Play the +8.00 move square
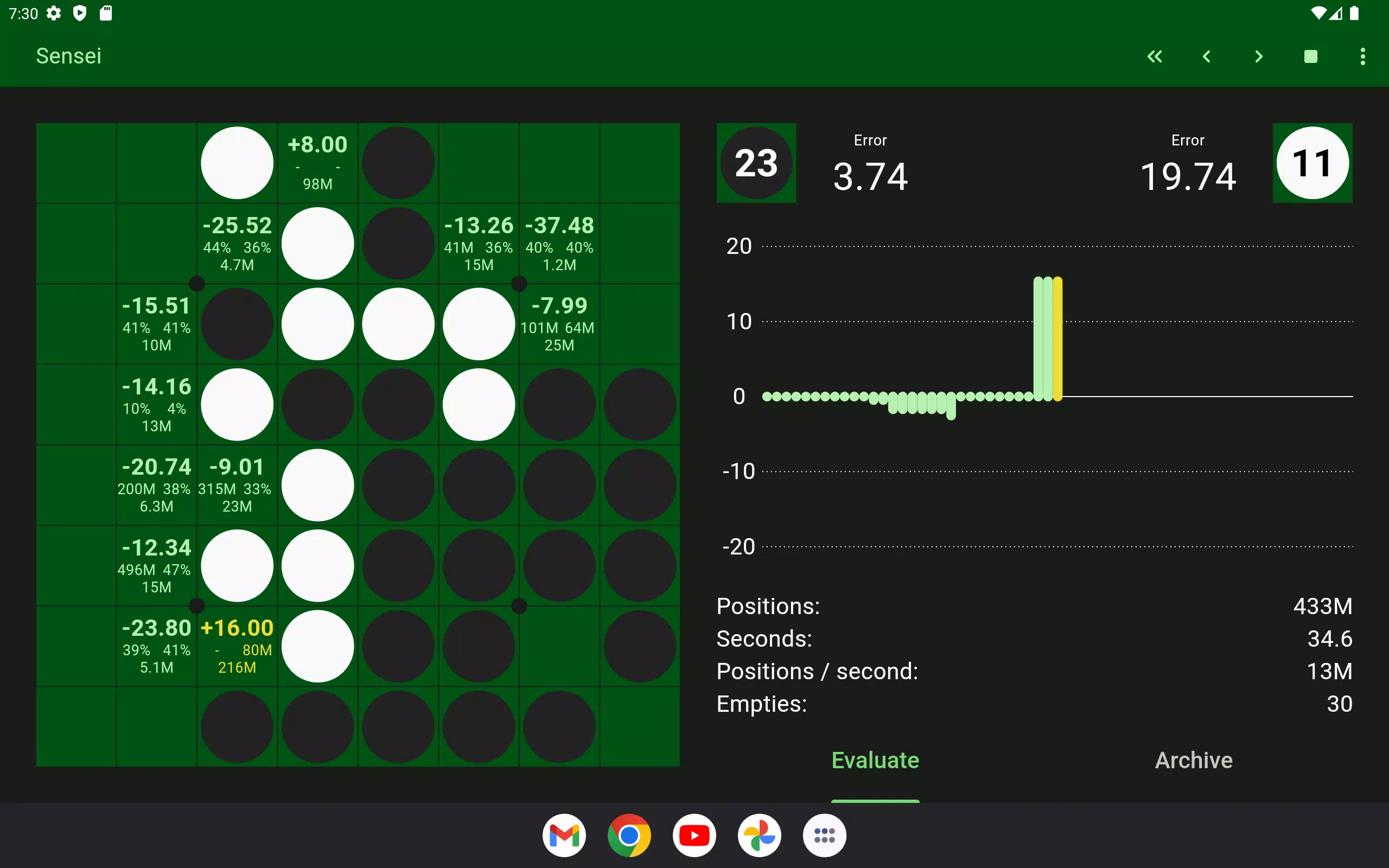Screen dimensions: 1389x868 [x=317, y=163]
